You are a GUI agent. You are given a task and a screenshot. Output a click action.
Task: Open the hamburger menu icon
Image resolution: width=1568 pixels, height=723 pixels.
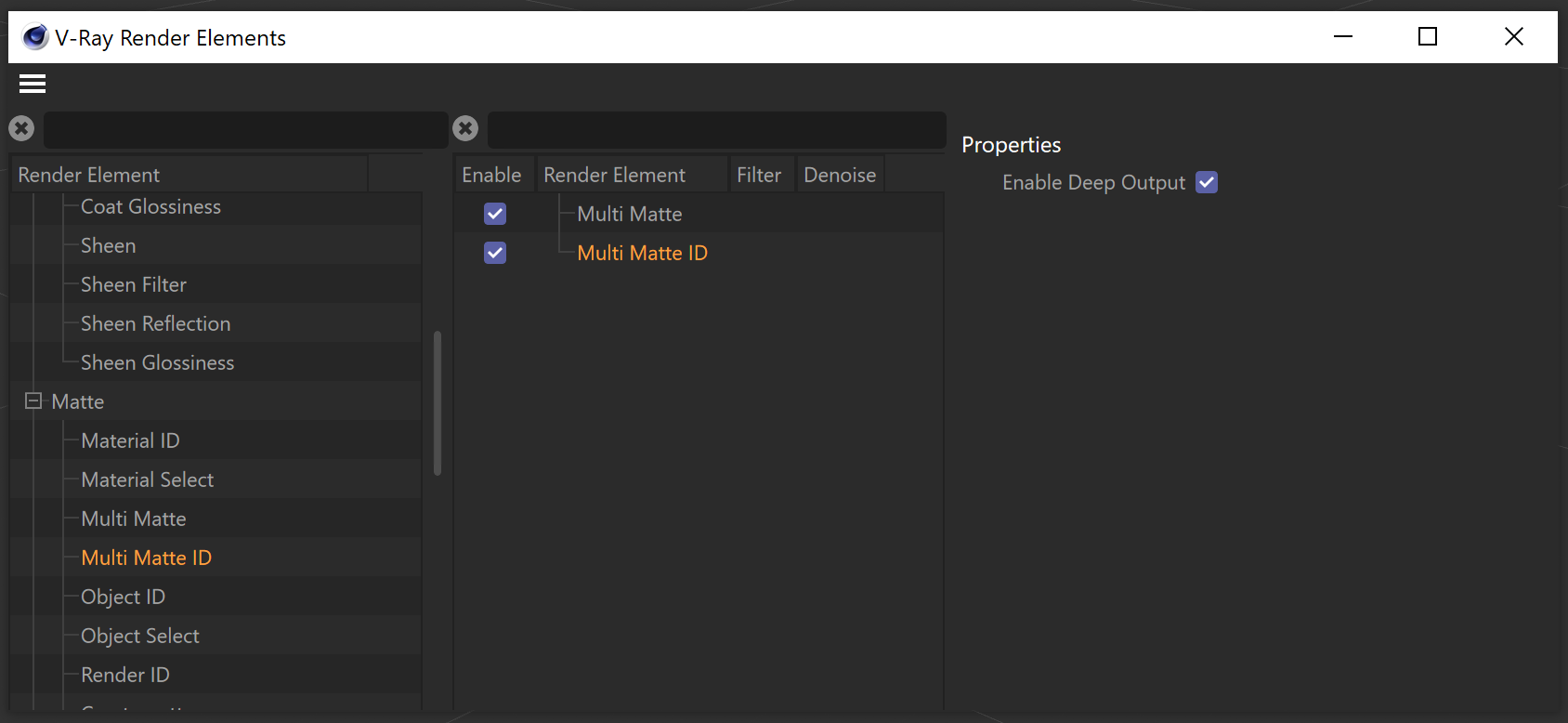(33, 85)
